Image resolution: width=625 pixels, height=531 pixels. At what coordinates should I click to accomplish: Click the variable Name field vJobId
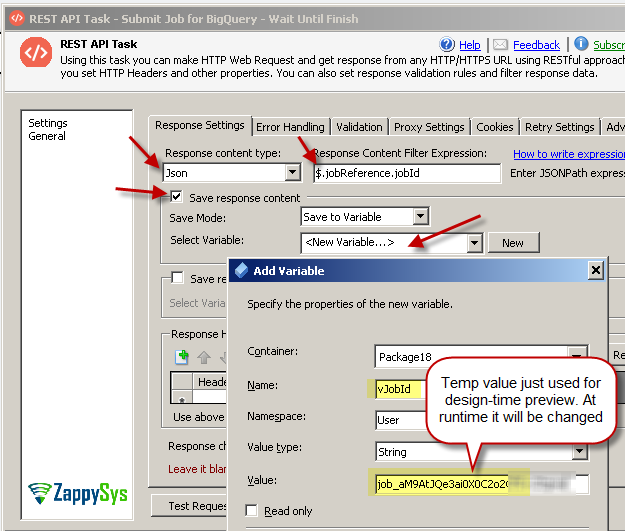pos(399,389)
